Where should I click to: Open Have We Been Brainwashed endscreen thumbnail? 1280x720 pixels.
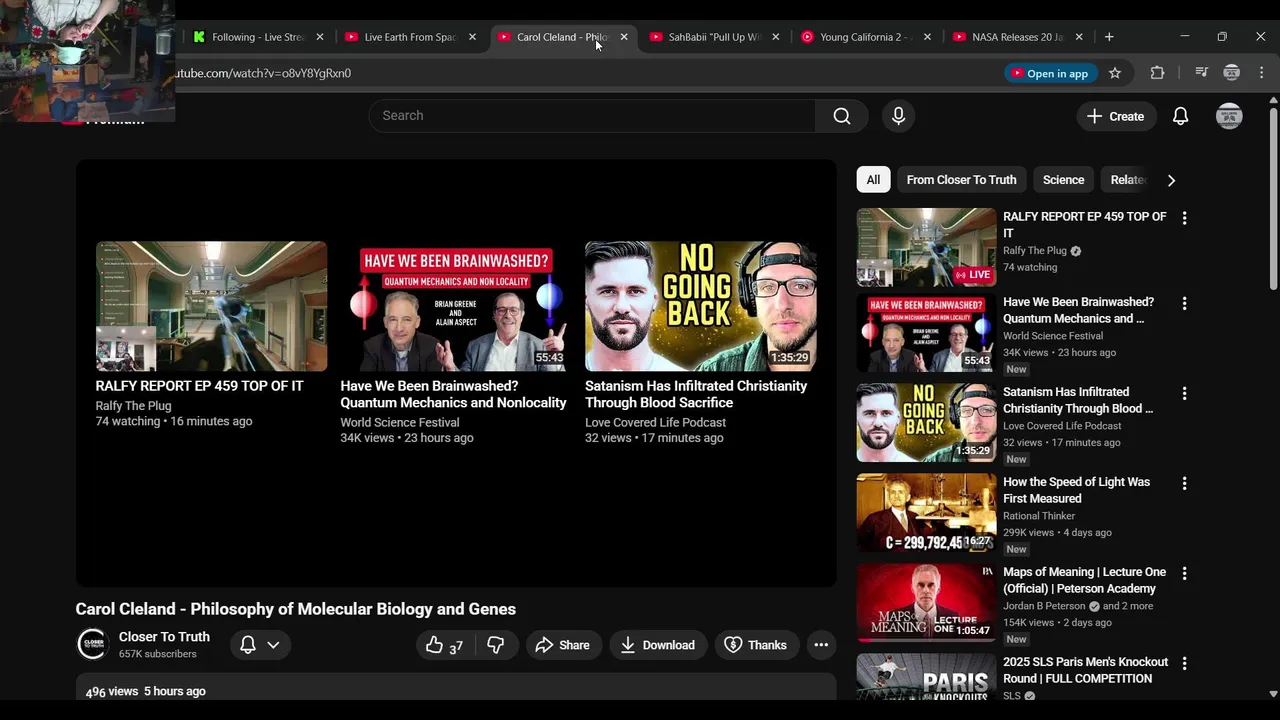pos(456,306)
